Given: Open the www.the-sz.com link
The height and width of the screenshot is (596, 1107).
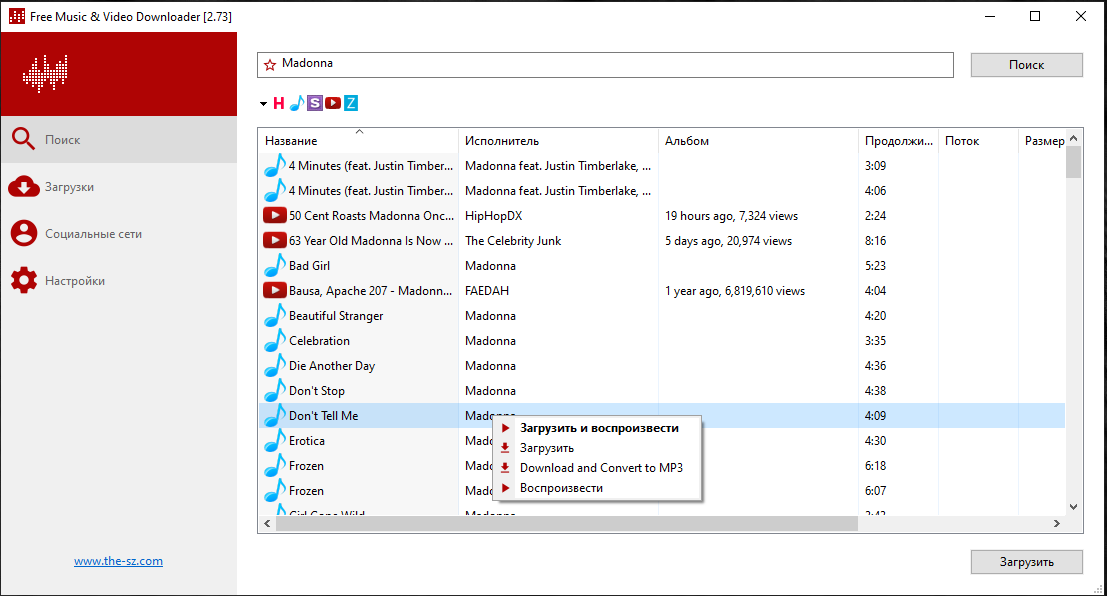Looking at the screenshot, I should click(x=119, y=561).
